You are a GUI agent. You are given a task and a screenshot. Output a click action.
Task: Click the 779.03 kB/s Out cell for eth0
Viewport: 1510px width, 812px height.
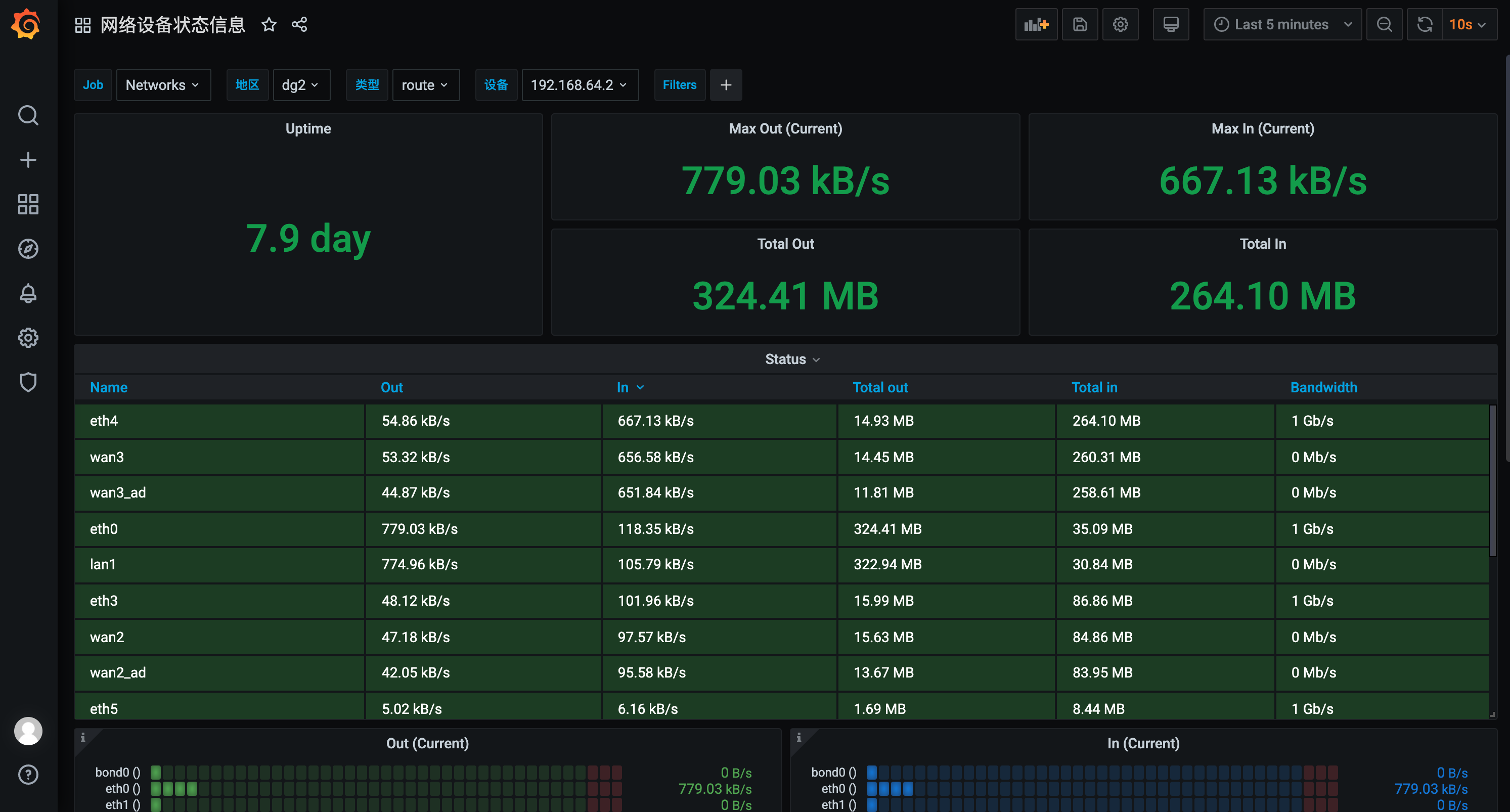coord(483,529)
